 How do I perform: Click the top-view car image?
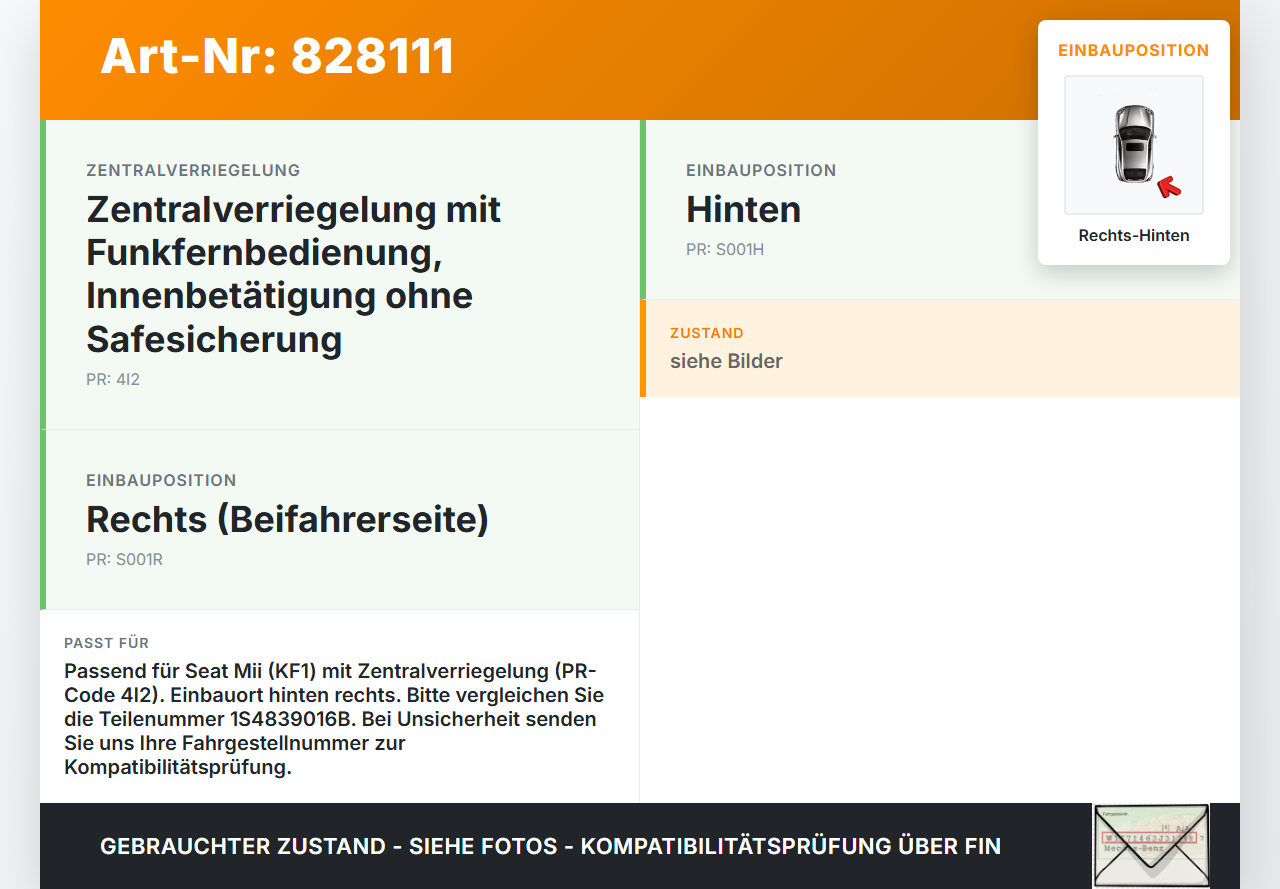(1133, 145)
